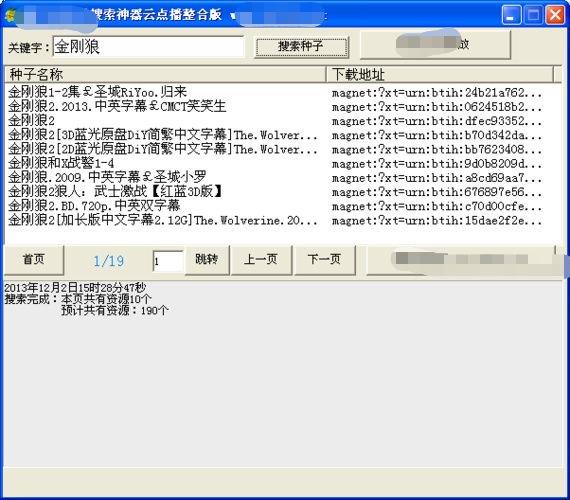Click the application icon in title bar
The height and width of the screenshot is (500, 570).
pyautogui.click(x=10, y=15)
